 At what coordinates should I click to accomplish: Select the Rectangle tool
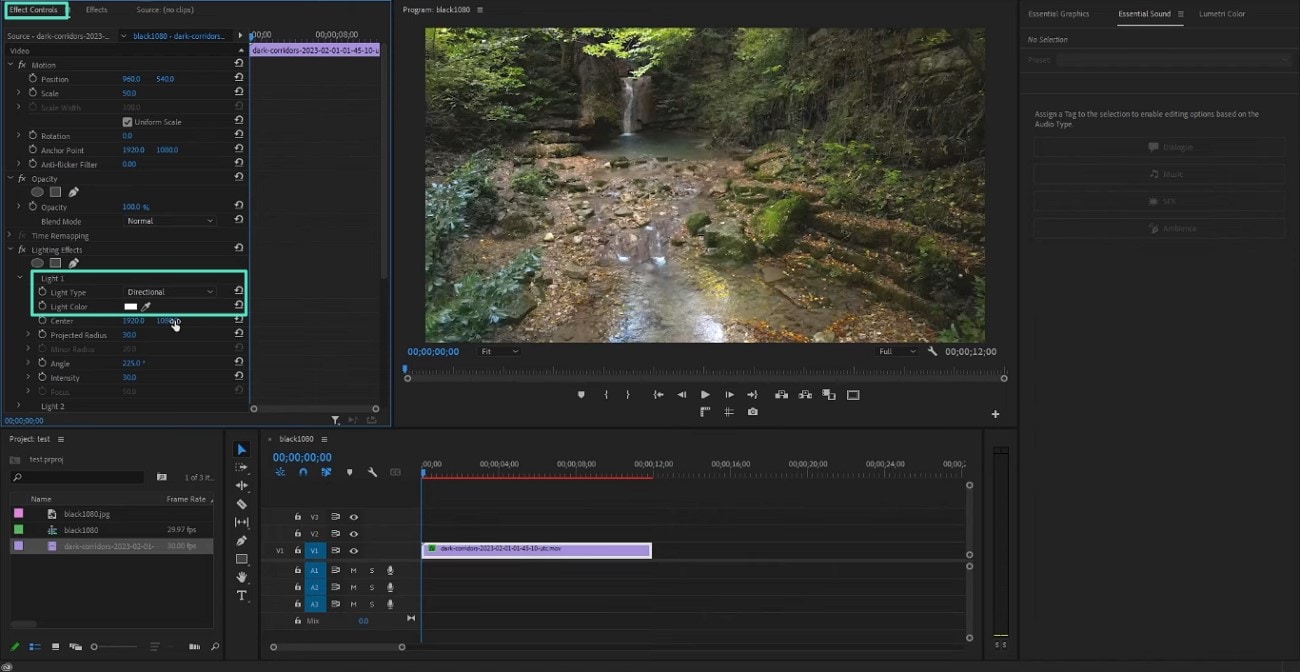point(241,559)
